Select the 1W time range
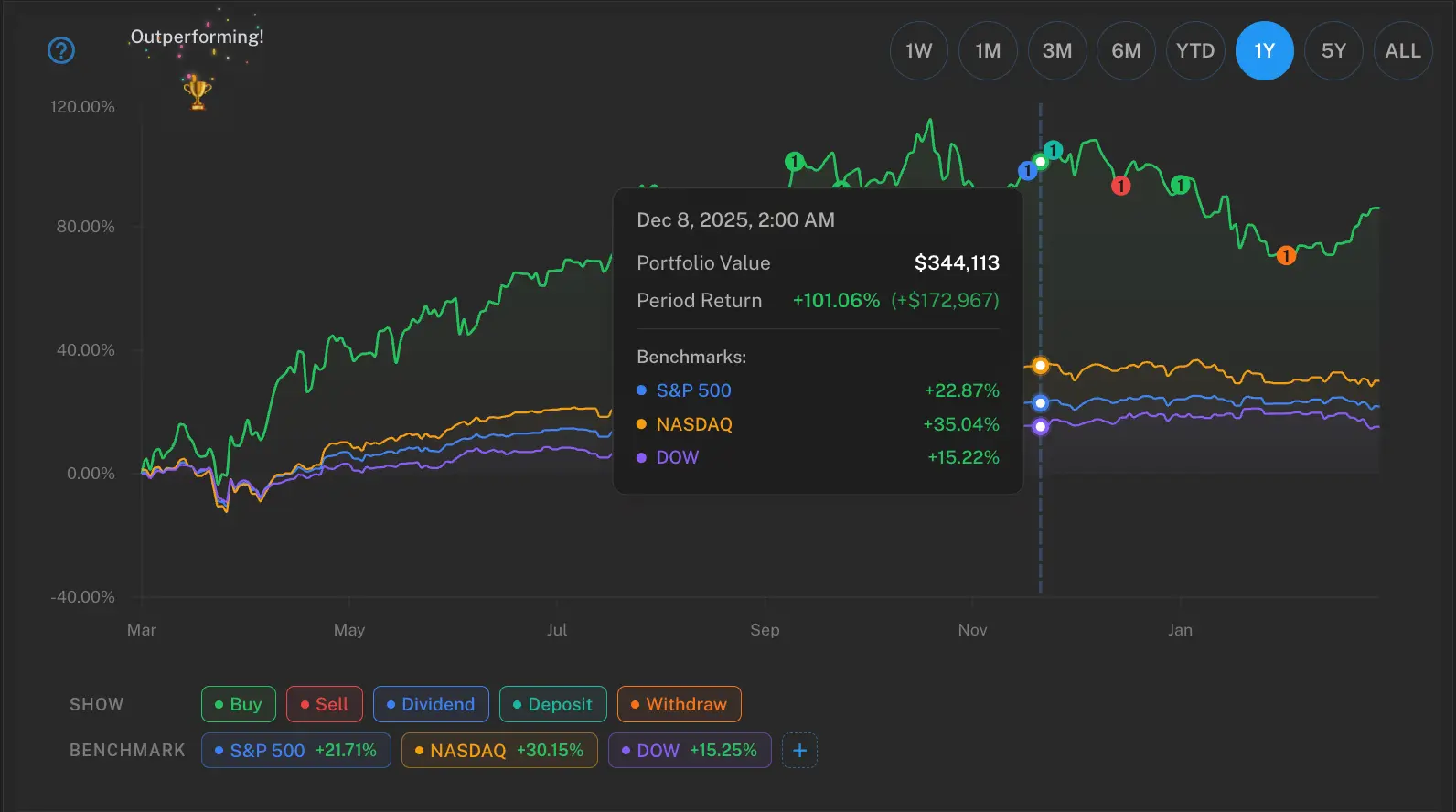The width and height of the screenshot is (1456, 812). click(x=919, y=51)
